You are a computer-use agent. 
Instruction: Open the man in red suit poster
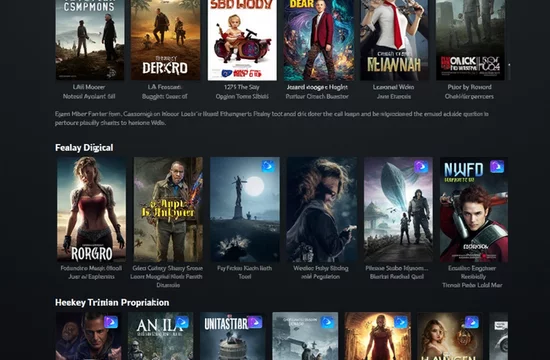click(x=318, y=40)
